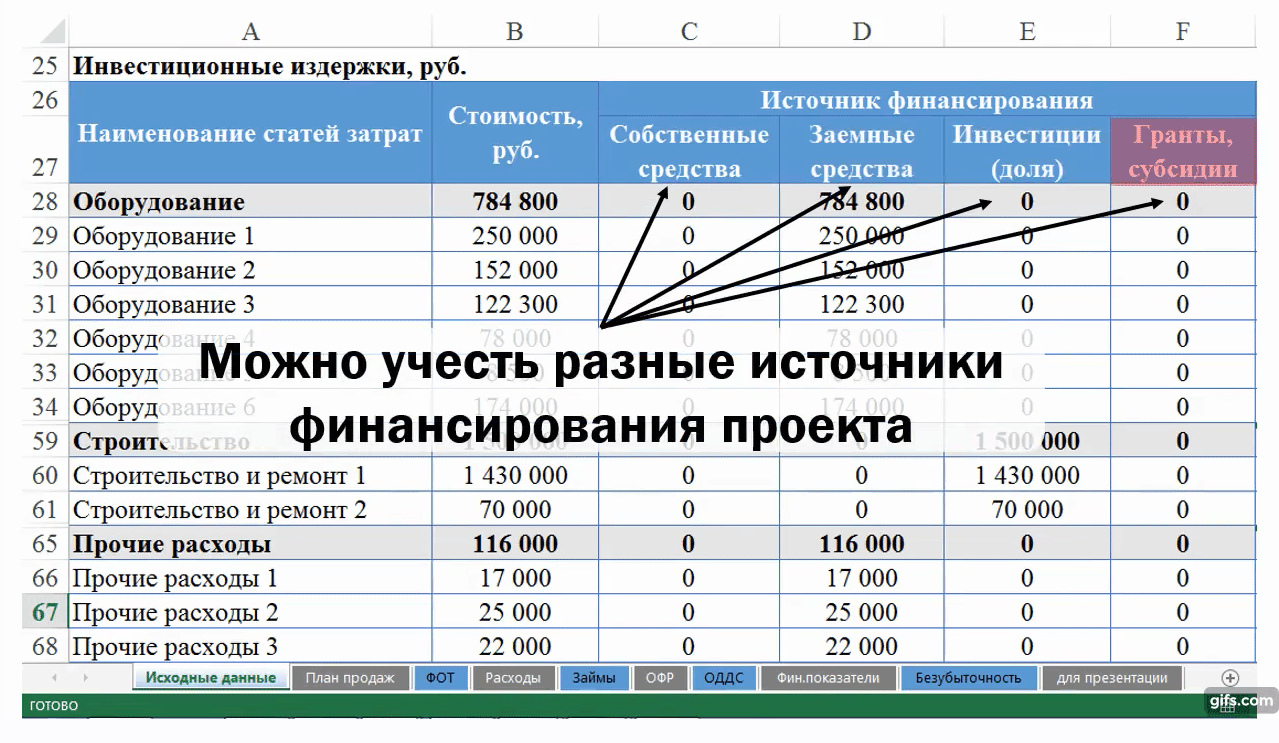
Task: Select row 67 by its row number
Action: click(x=45, y=612)
